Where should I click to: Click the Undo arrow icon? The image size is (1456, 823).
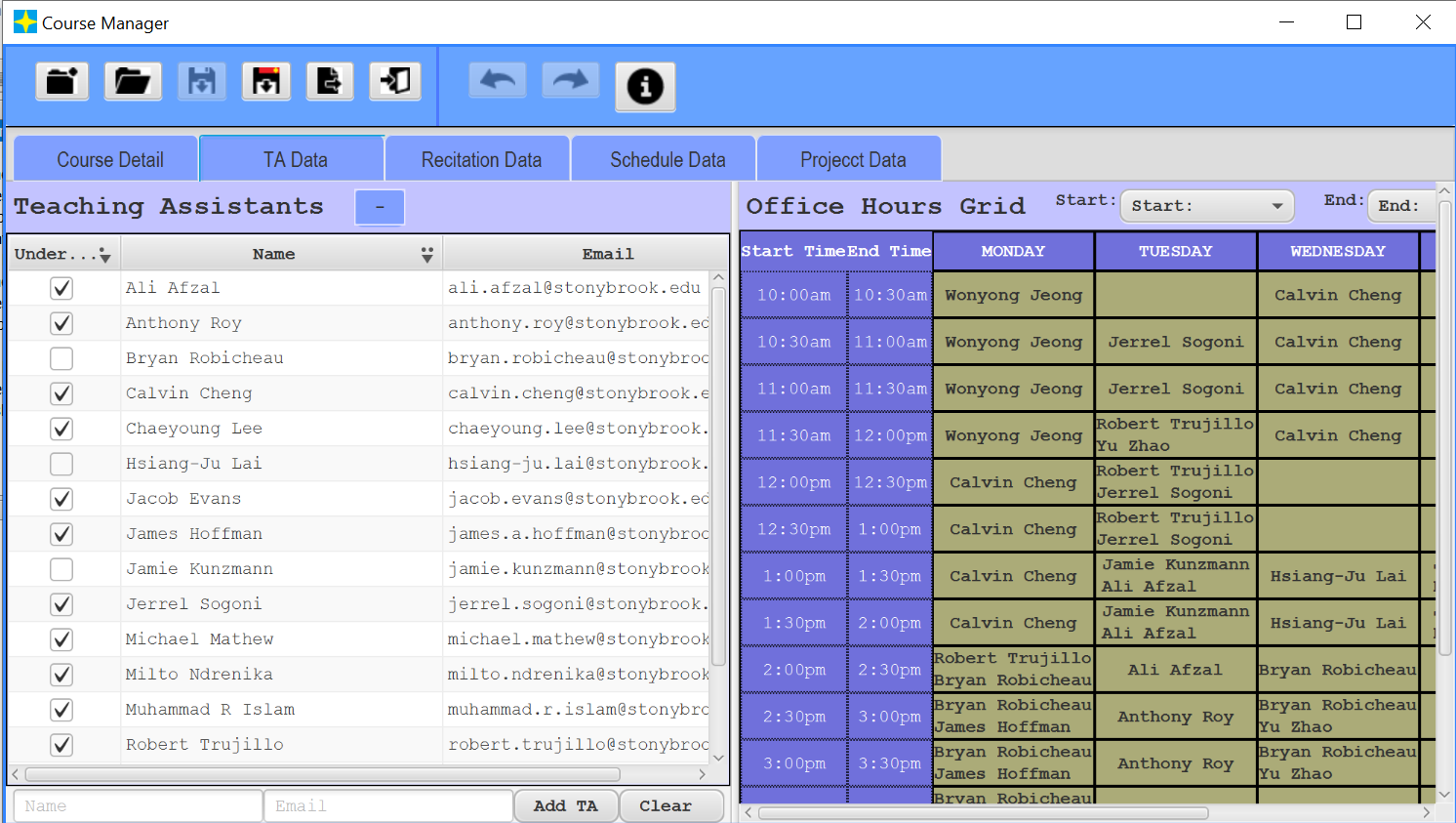tap(498, 80)
